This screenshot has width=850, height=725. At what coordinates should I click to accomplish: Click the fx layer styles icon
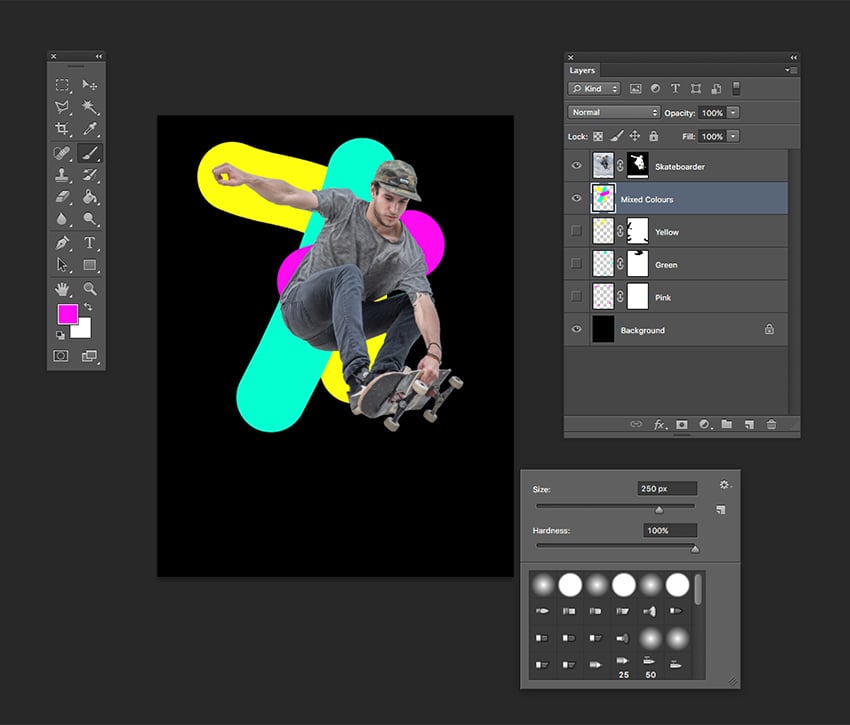click(659, 424)
